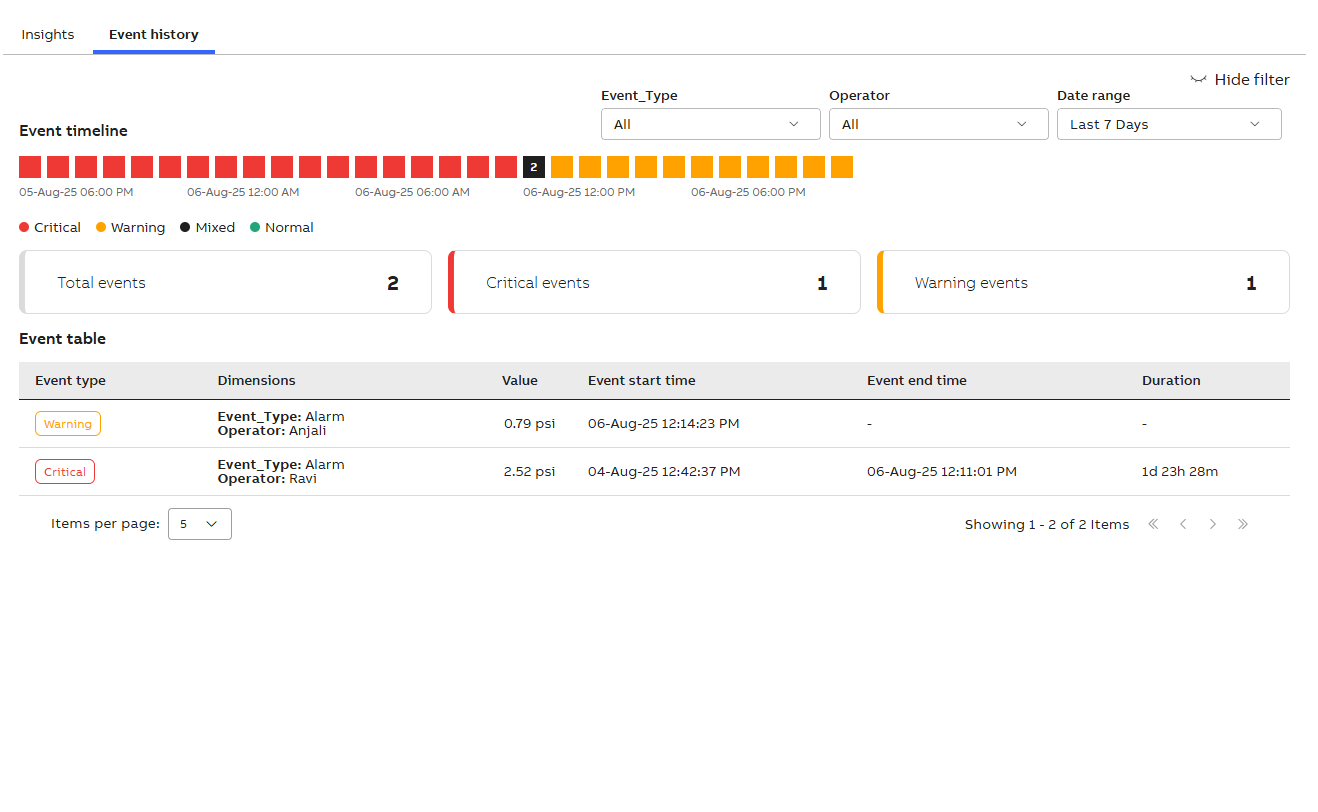This screenshot has width=1318, height=812.
Task: Click the black Mixed timeline block labeled 2
Action: coord(534,167)
